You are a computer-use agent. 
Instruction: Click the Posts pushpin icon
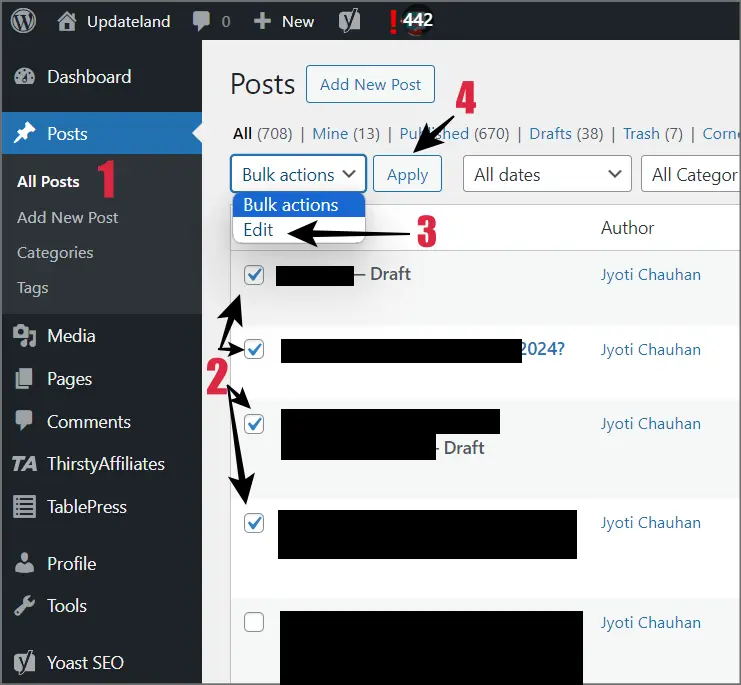[x=24, y=133]
